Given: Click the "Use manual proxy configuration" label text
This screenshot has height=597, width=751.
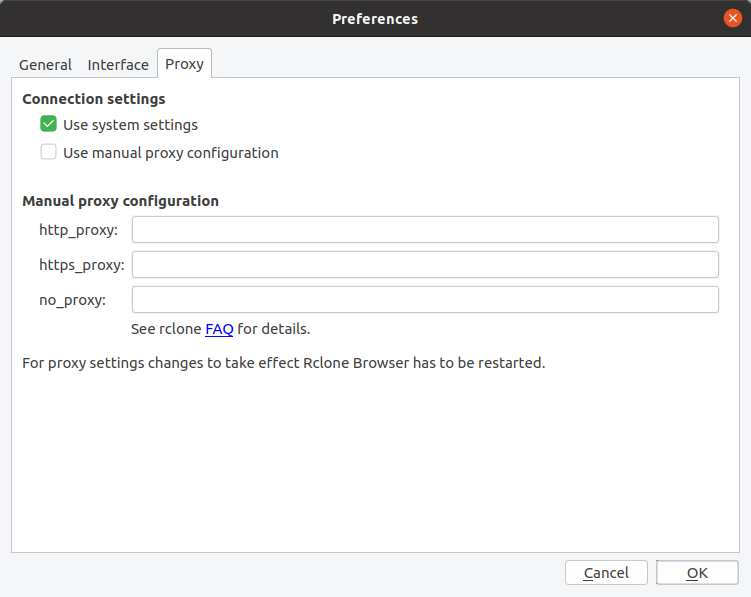Looking at the screenshot, I should click(171, 153).
